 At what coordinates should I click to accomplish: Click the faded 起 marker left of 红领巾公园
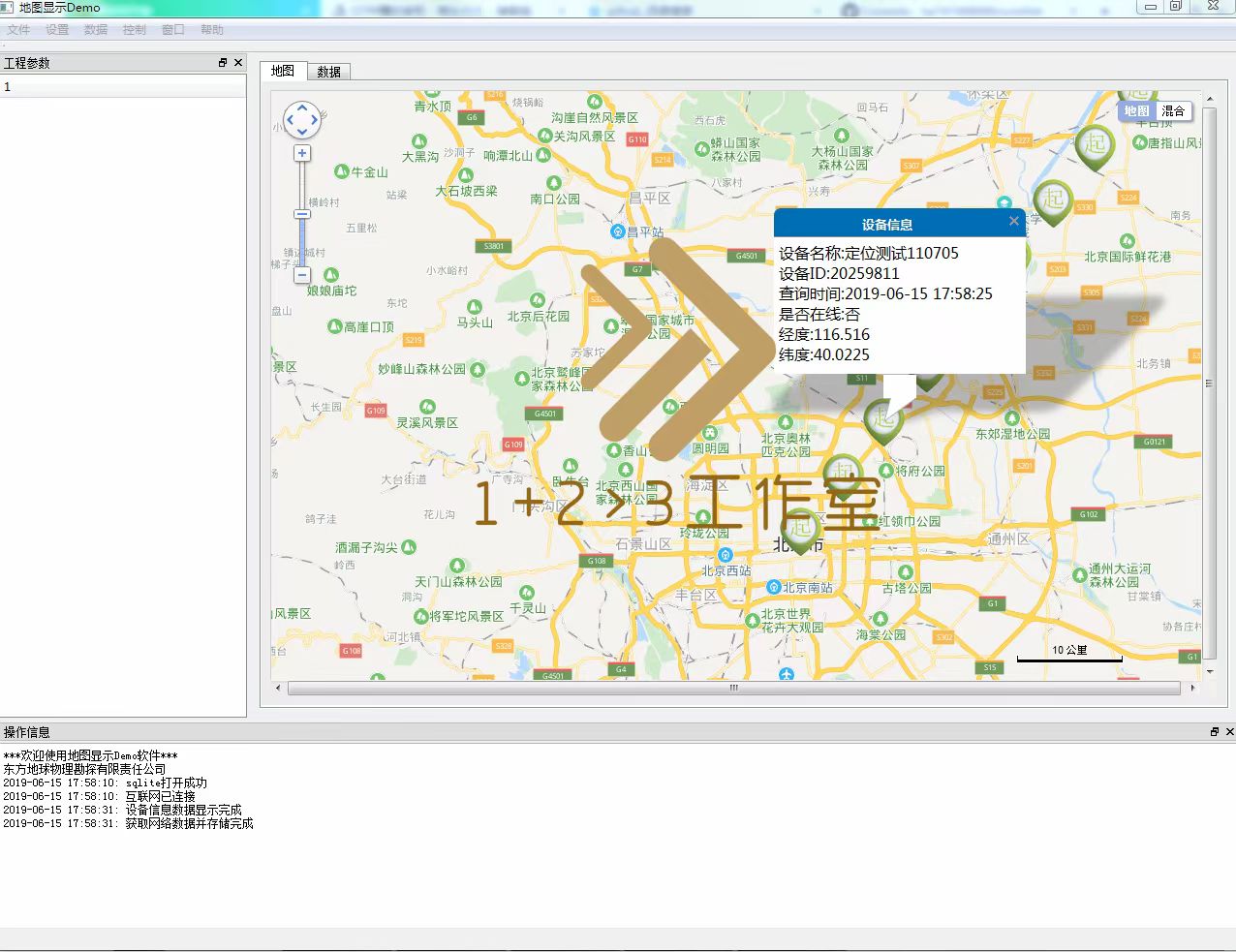tap(800, 531)
